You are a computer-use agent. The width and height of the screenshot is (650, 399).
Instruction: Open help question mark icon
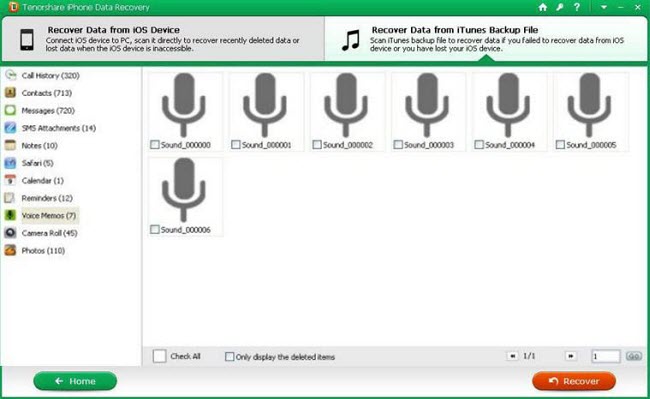click(x=577, y=7)
